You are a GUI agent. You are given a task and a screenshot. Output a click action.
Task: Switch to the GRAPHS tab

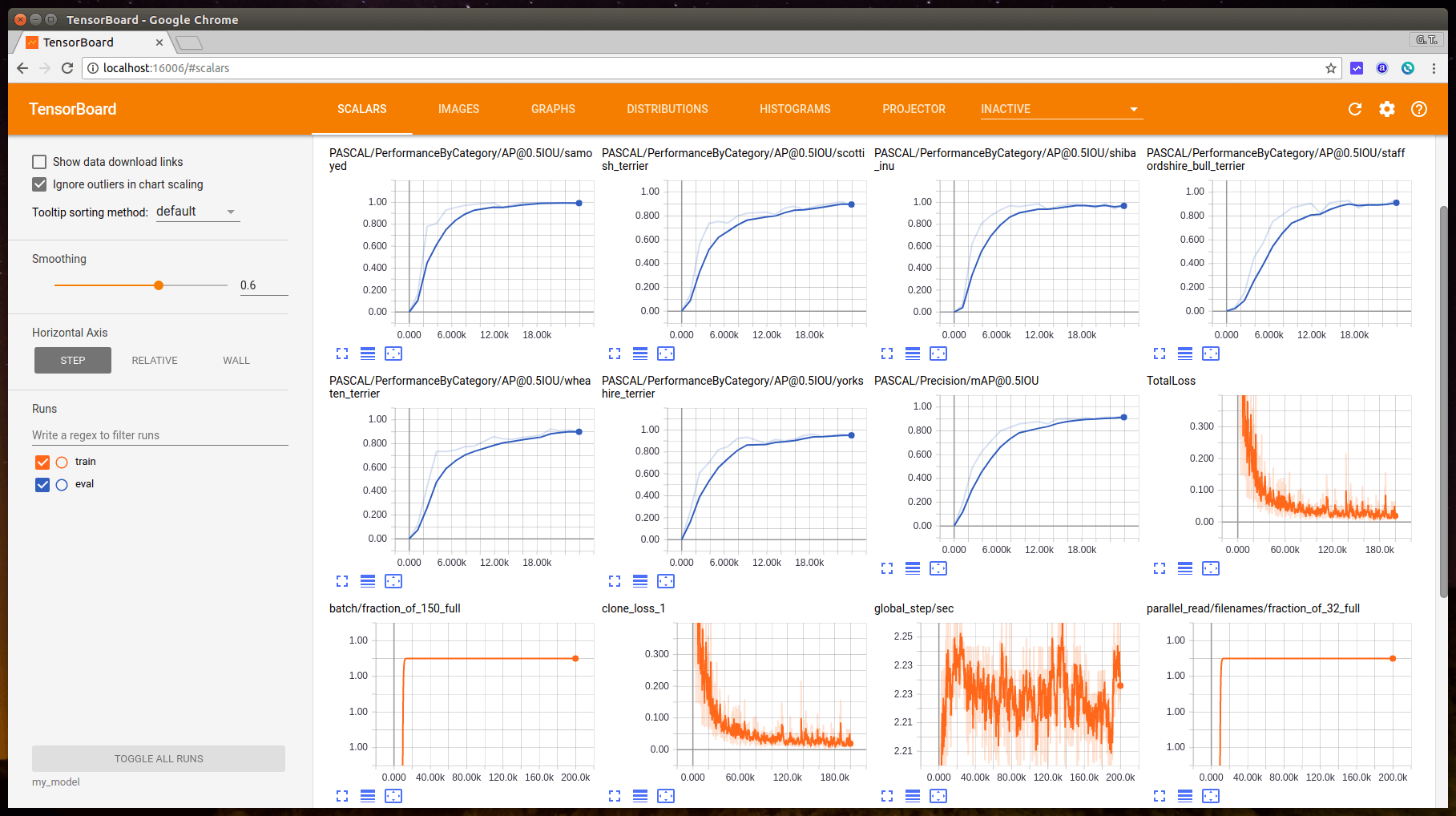click(553, 109)
